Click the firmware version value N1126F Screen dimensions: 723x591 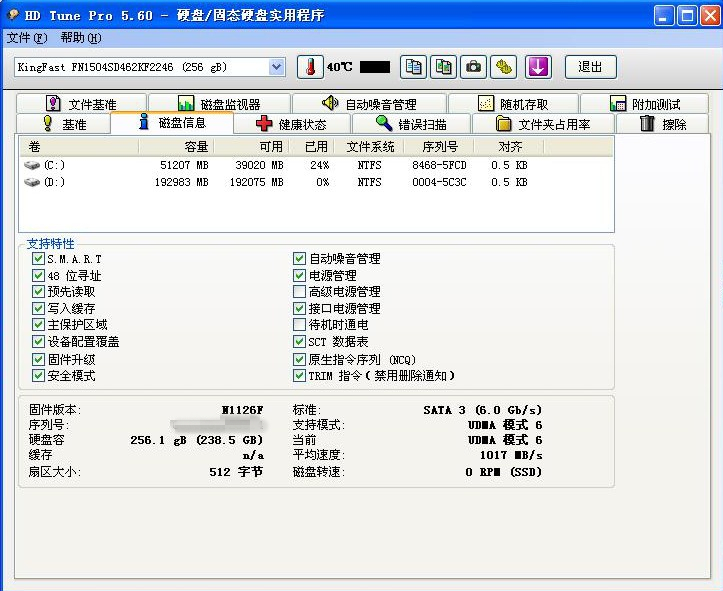243,410
